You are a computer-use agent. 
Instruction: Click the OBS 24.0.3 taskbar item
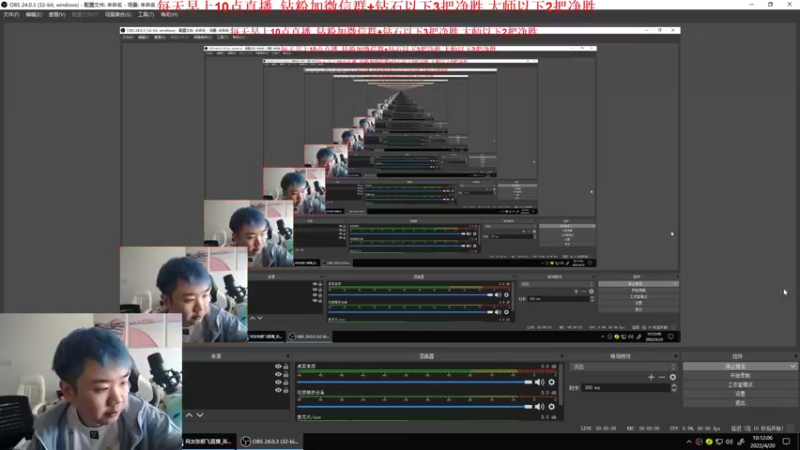pos(270,441)
